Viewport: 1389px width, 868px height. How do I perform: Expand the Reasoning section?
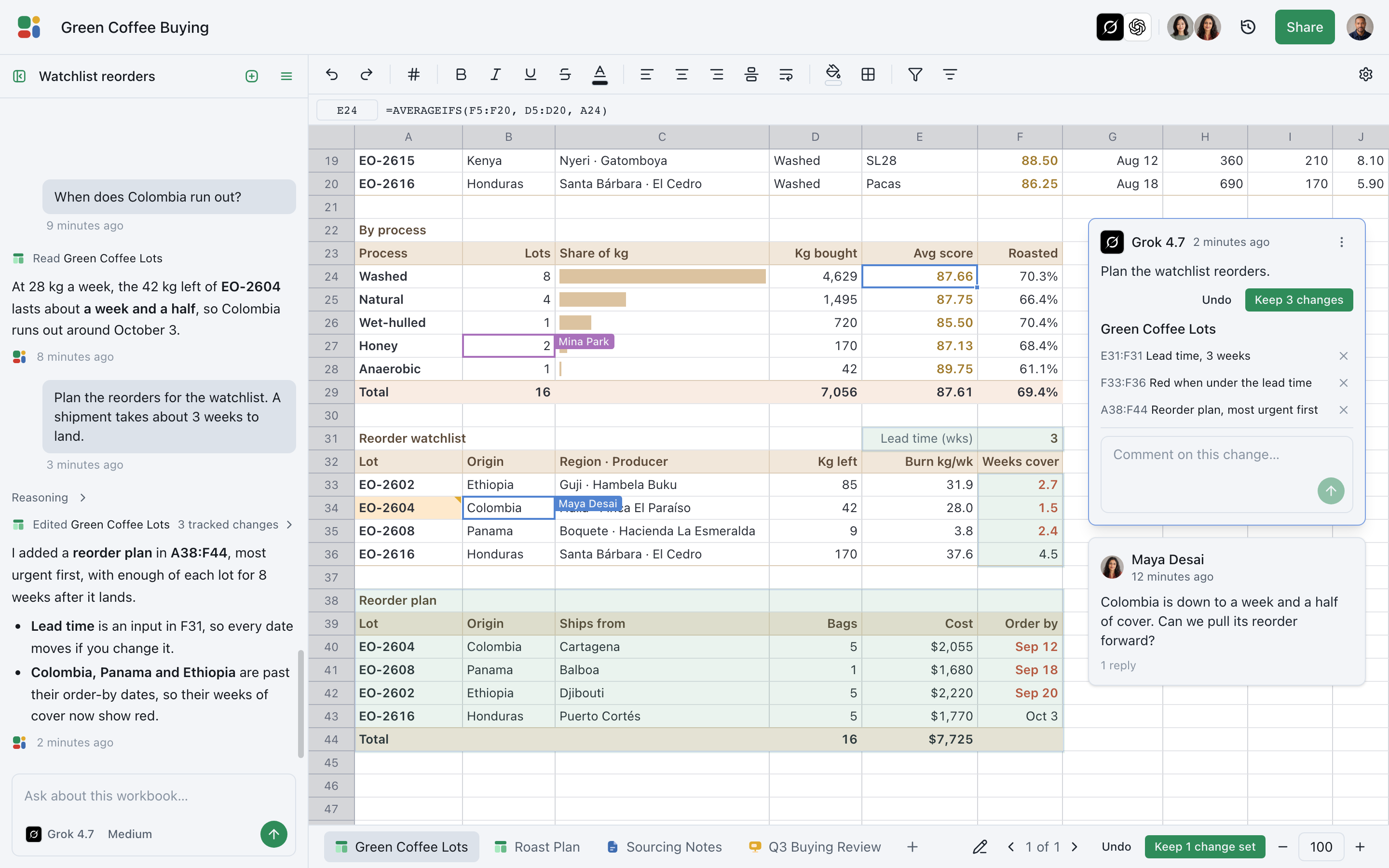tap(49, 498)
